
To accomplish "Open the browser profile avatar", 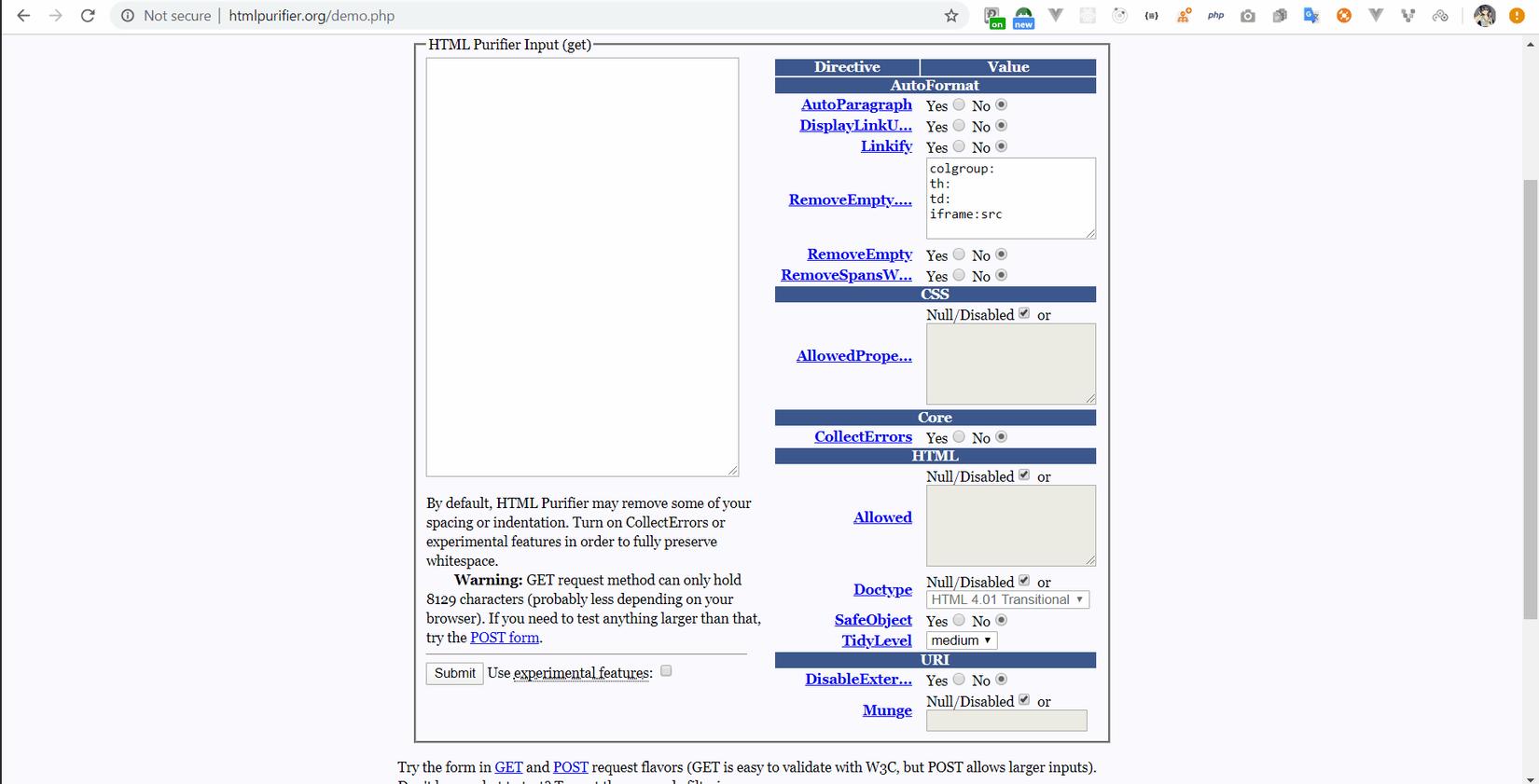I will [x=1485, y=16].
